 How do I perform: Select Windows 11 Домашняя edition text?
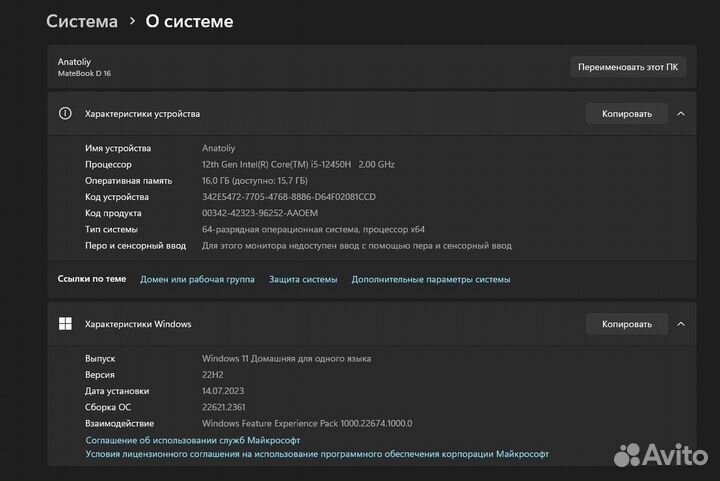pyautogui.click(x=287, y=358)
